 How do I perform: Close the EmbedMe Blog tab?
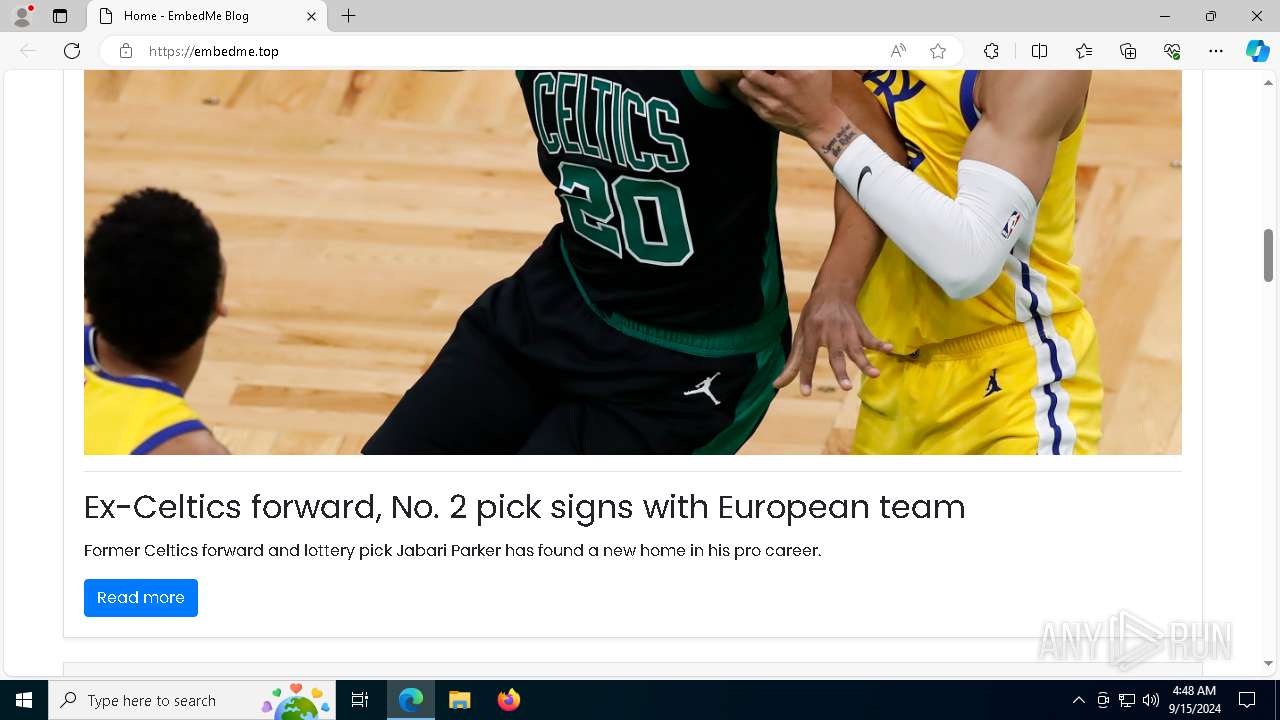[x=311, y=16]
